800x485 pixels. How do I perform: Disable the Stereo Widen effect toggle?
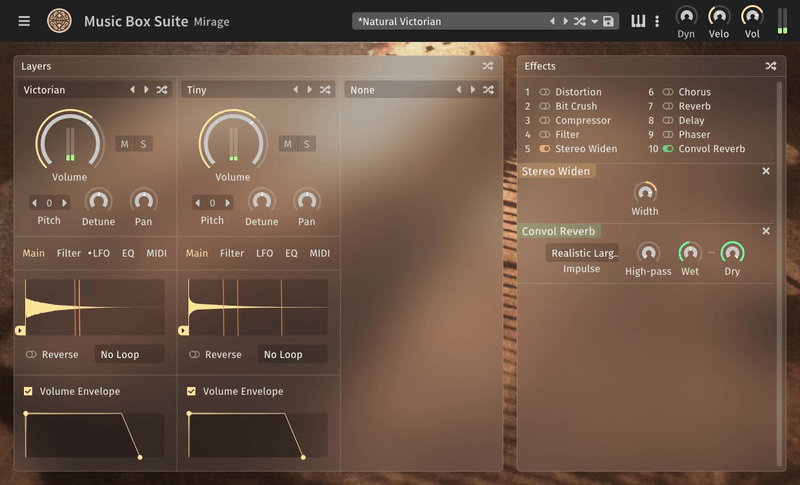545,149
